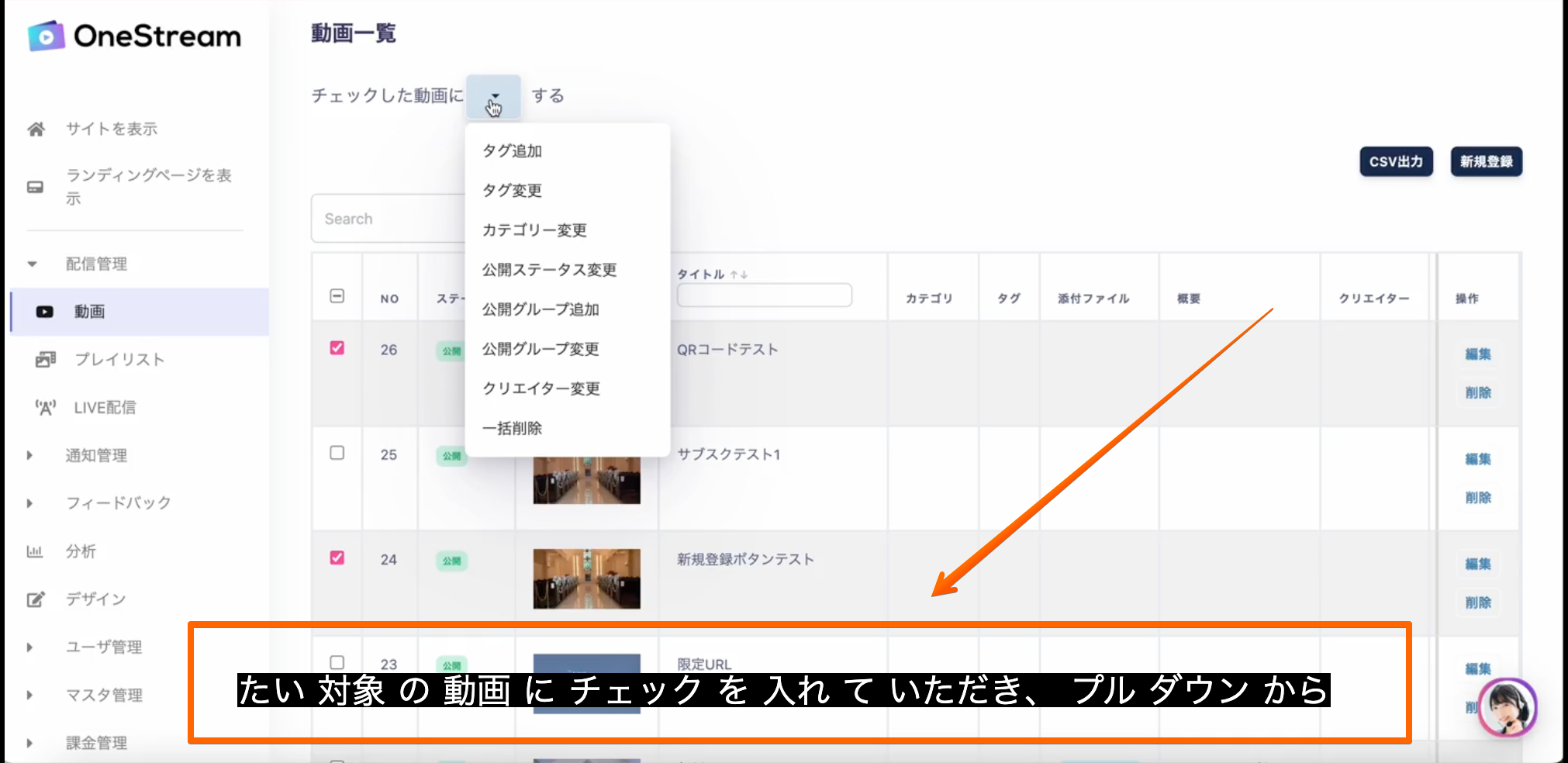Edit video 26 with 編集
Screen dimensions: 1568x763
coord(1478,354)
